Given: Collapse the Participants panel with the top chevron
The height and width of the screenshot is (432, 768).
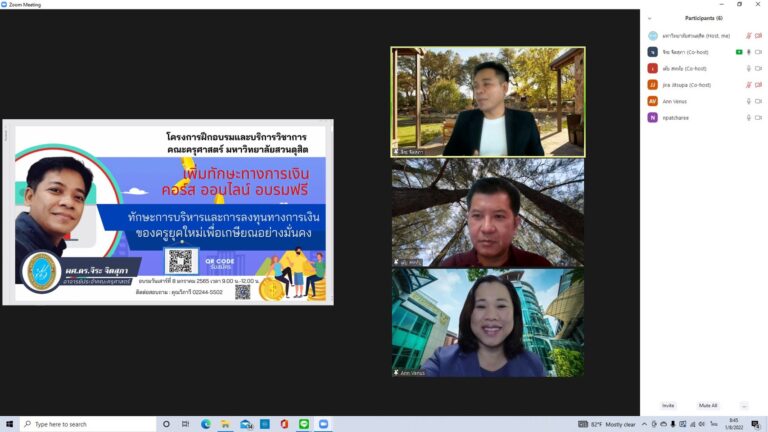Looking at the screenshot, I should pos(649,18).
